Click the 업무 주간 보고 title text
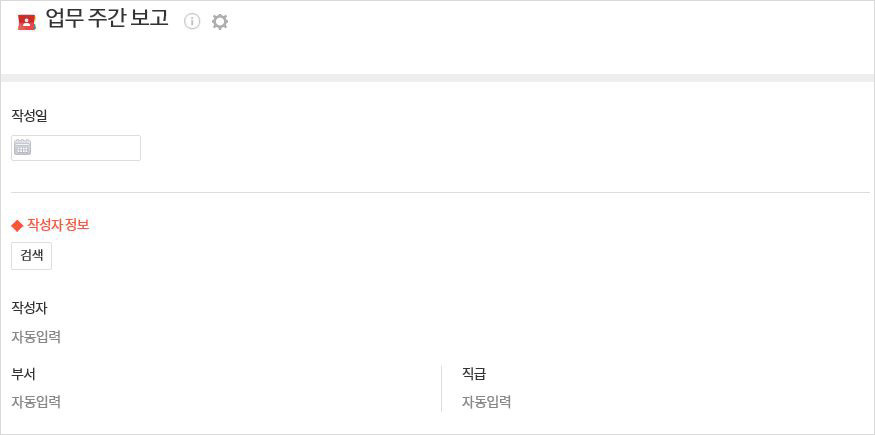This screenshot has height=435, width=875. click(107, 19)
